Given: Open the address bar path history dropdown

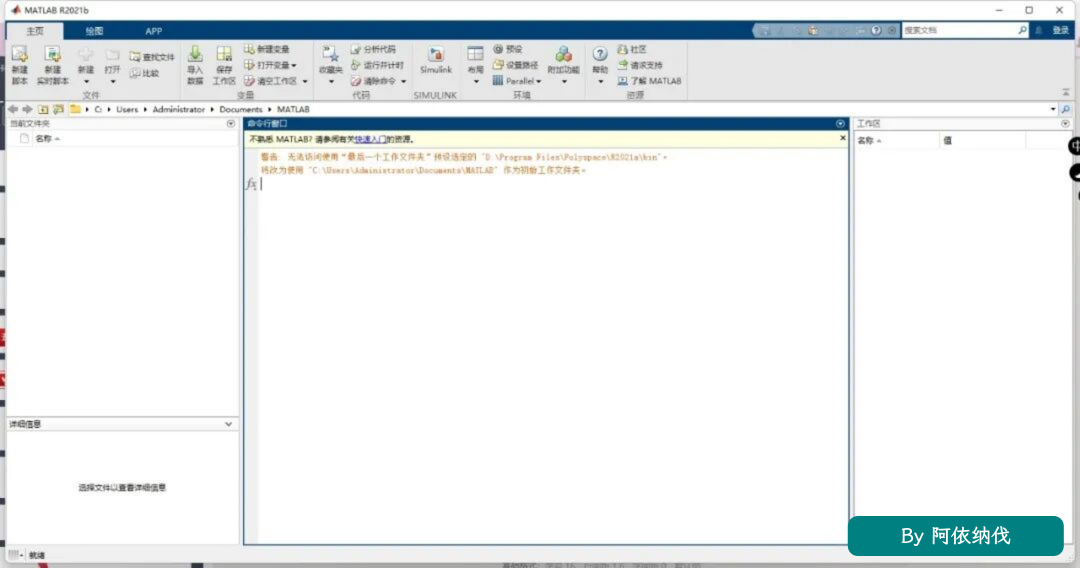Looking at the screenshot, I should (1053, 109).
